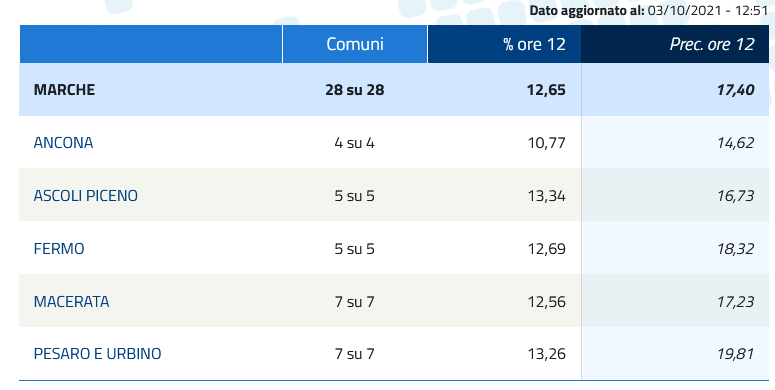Click Ascoli Piceno's turnout value 13,34
The height and width of the screenshot is (390, 775).
[546, 196]
